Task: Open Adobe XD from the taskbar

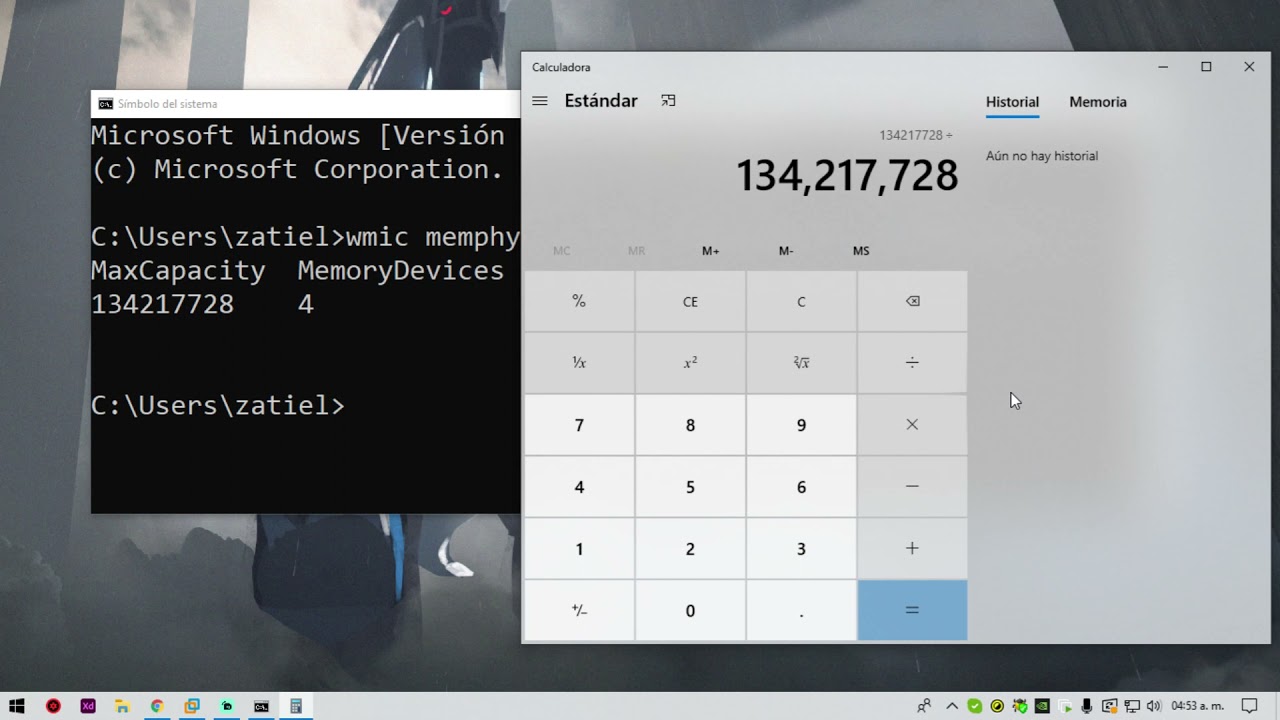Action: [88, 706]
